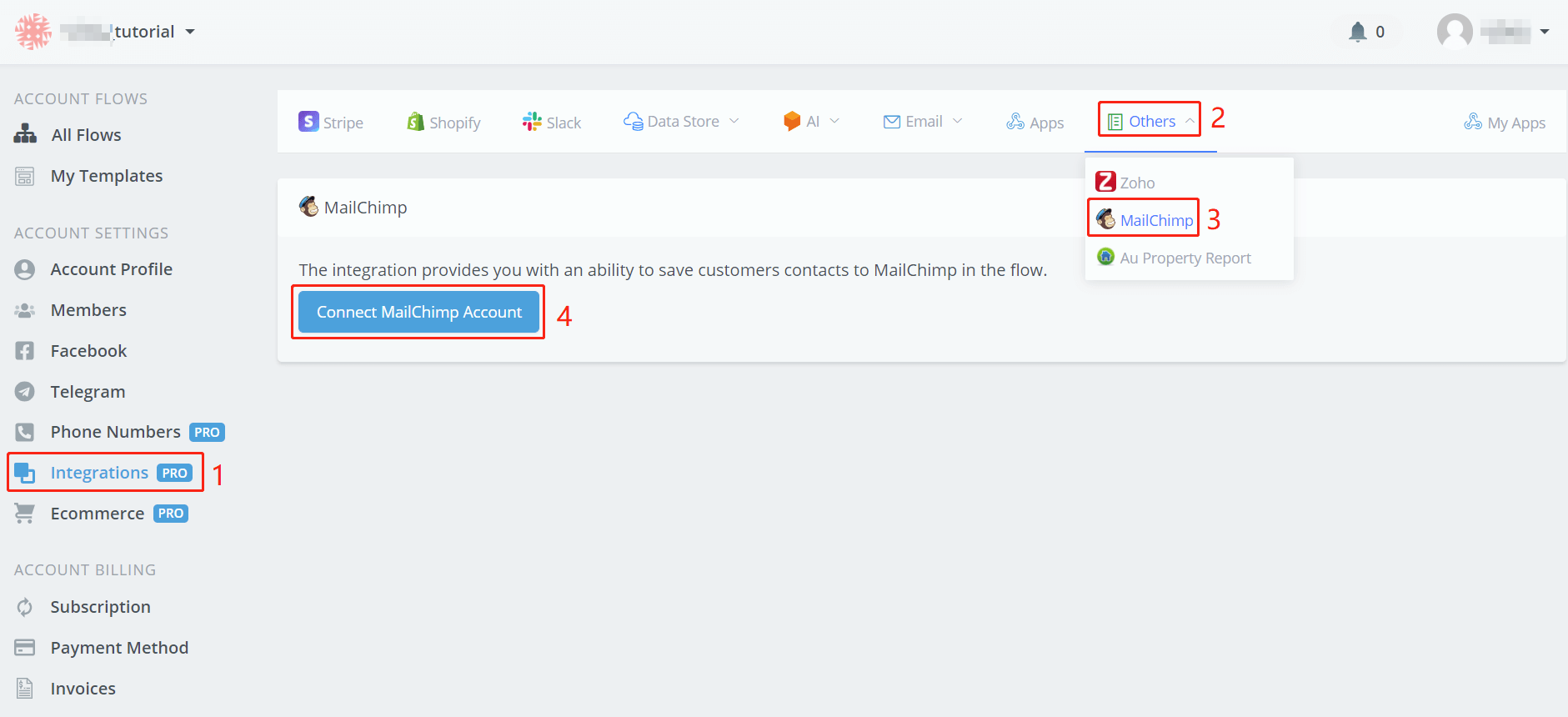Click the Apps tab icon
Image resolution: width=1568 pixels, height=717 pixels.
[1015, 122]
